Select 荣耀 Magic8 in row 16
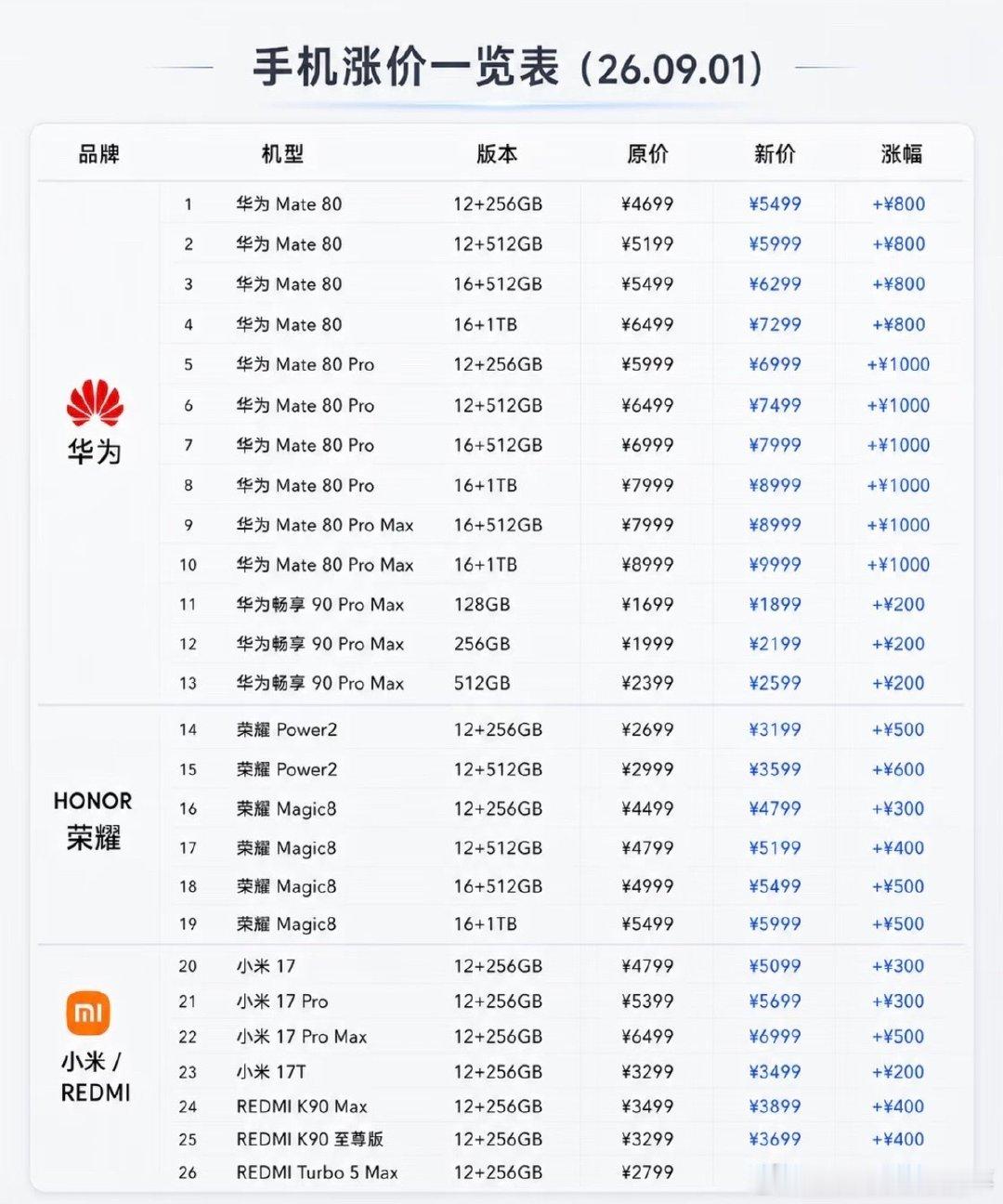The width and height of the screenshot is (1003, 1204). (x=286, y=809)
